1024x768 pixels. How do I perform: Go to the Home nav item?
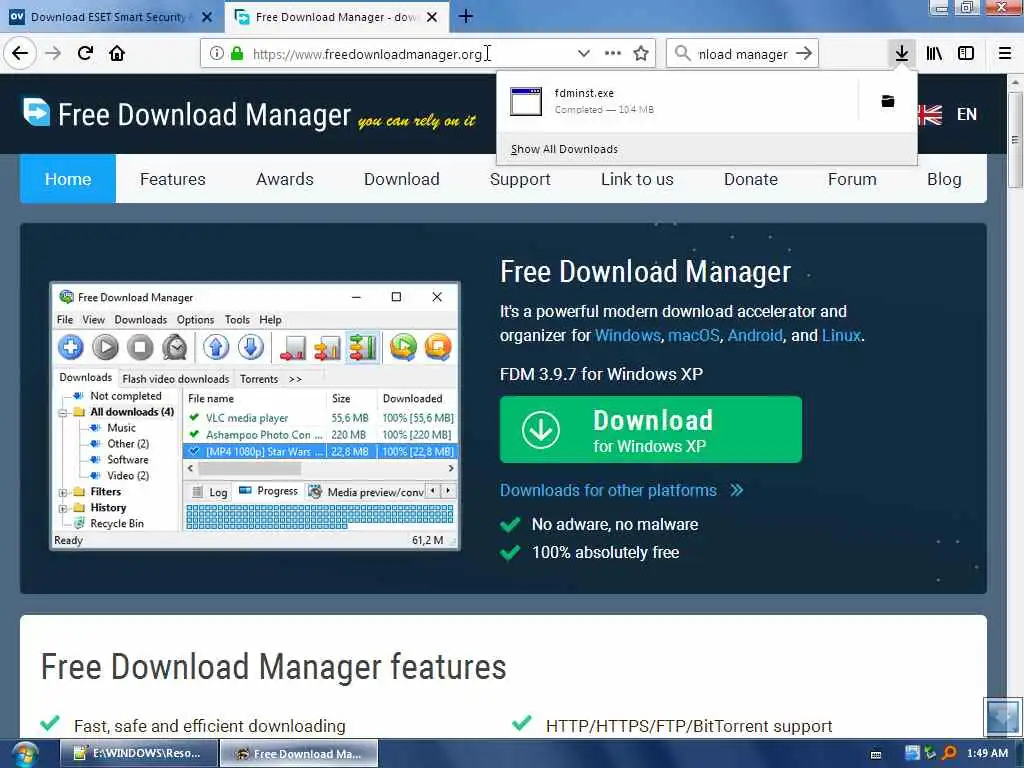(68, 179)
